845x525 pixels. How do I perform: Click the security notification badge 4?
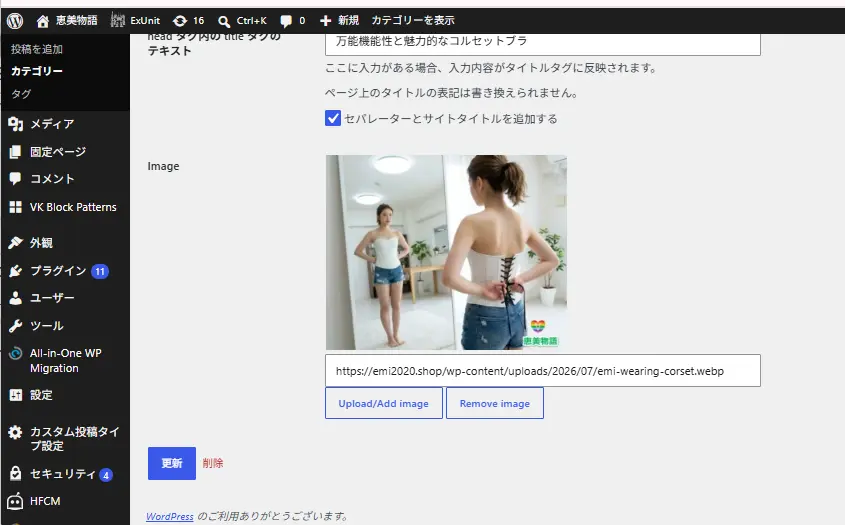106,475
